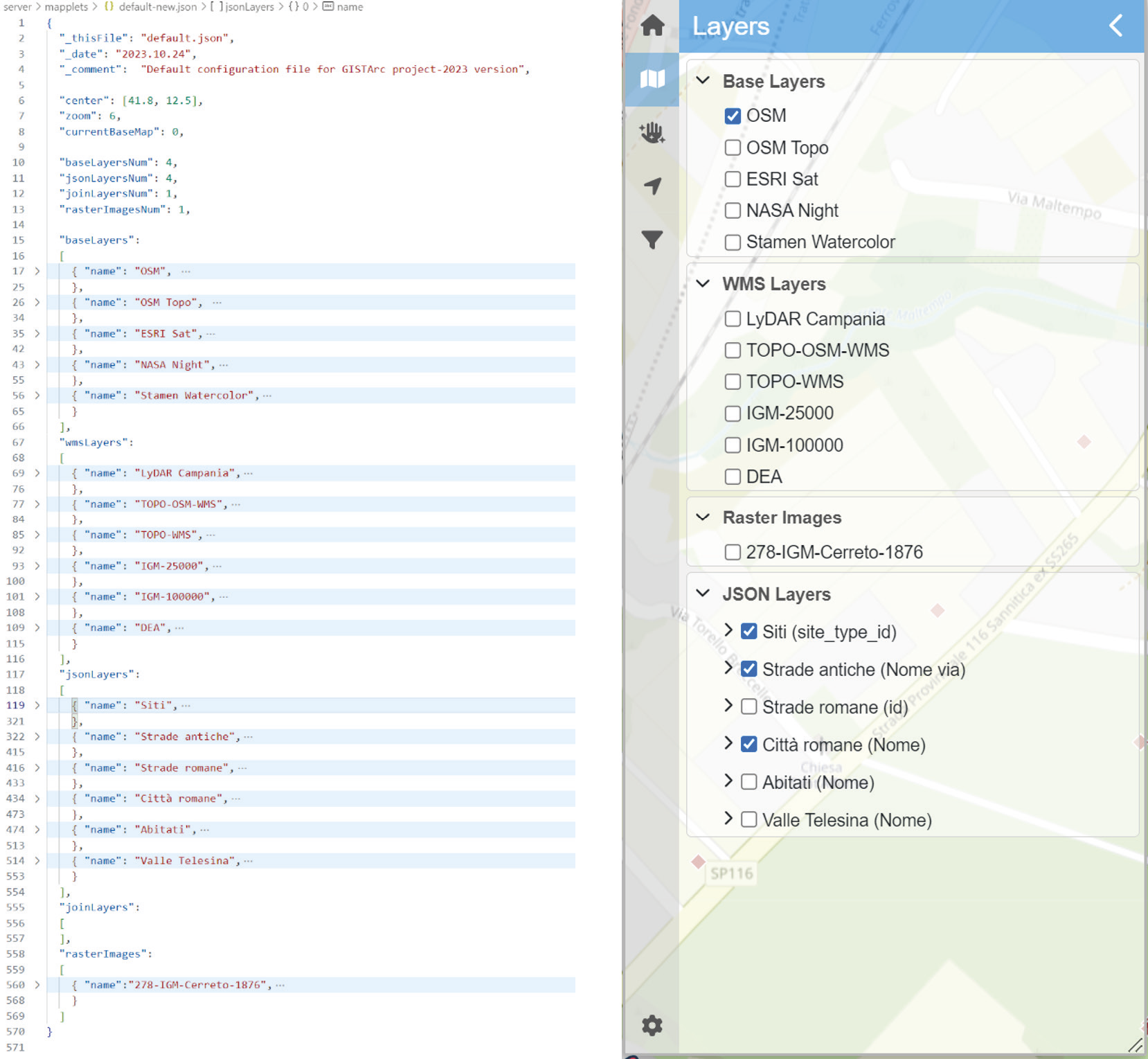Viewport: 1148px width, 1059px height.
Task: Enable the LyDAR Campania WMS layer
Action: coord(733,319)
